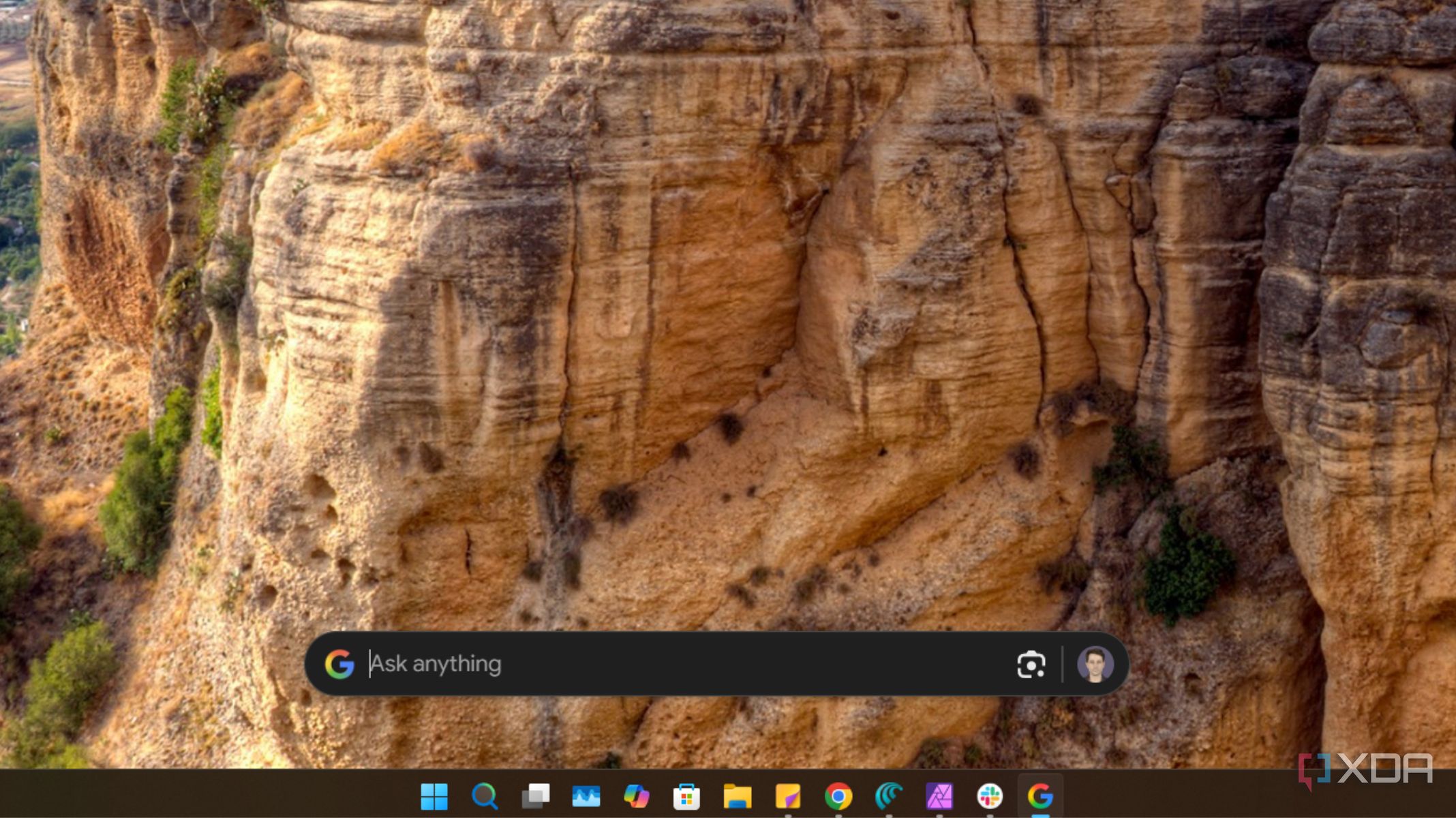Screen dimensions: 1456x818
Task: Open Windows Search from the taskbar
Action: [x=485, y=796]
